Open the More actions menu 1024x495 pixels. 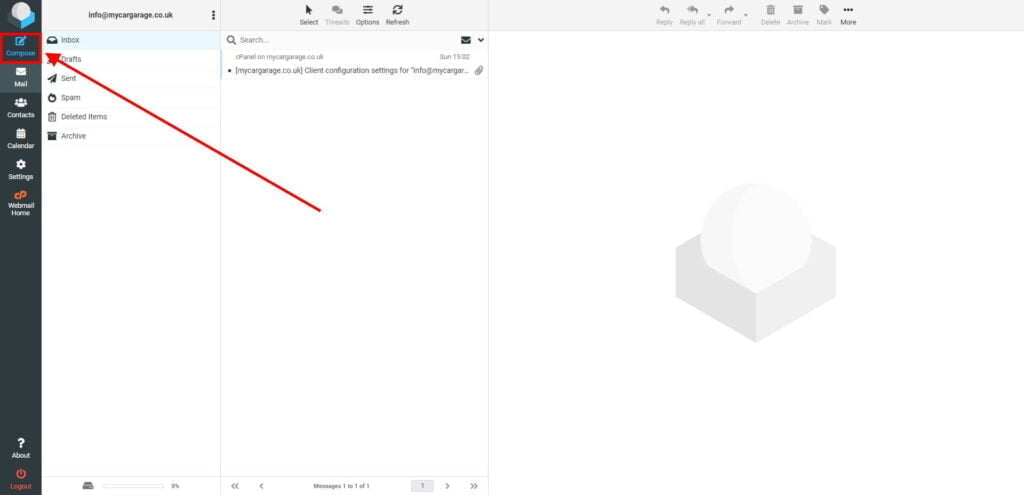[x=848, y=14]
